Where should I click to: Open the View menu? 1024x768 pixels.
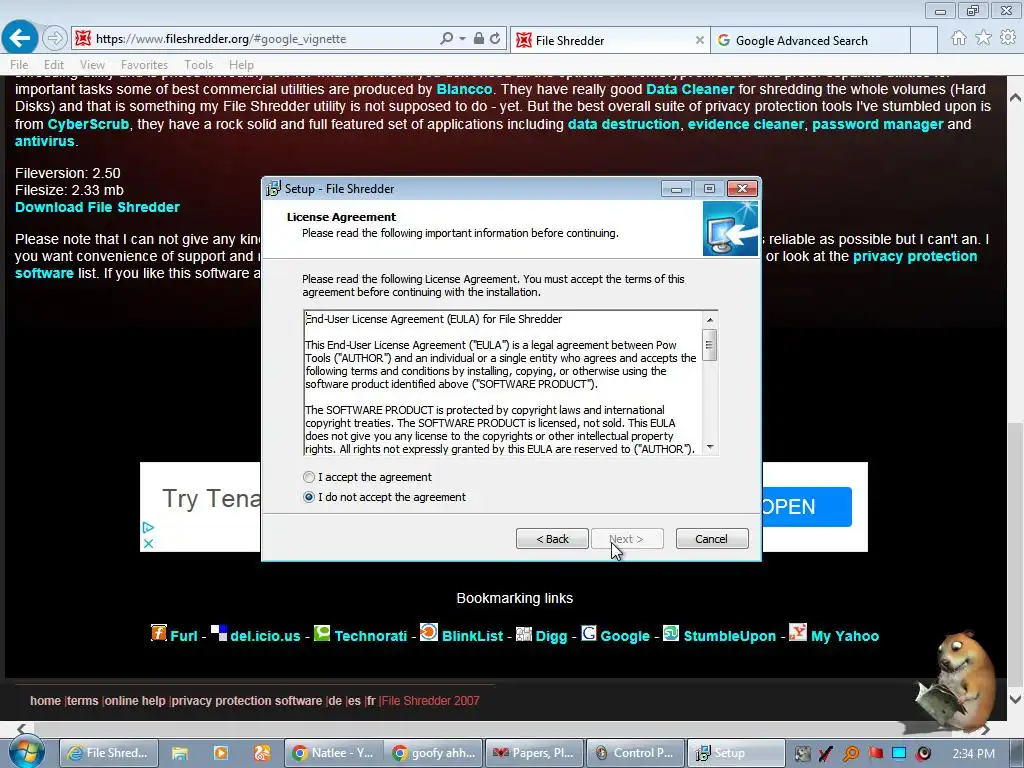click(92, 65)
